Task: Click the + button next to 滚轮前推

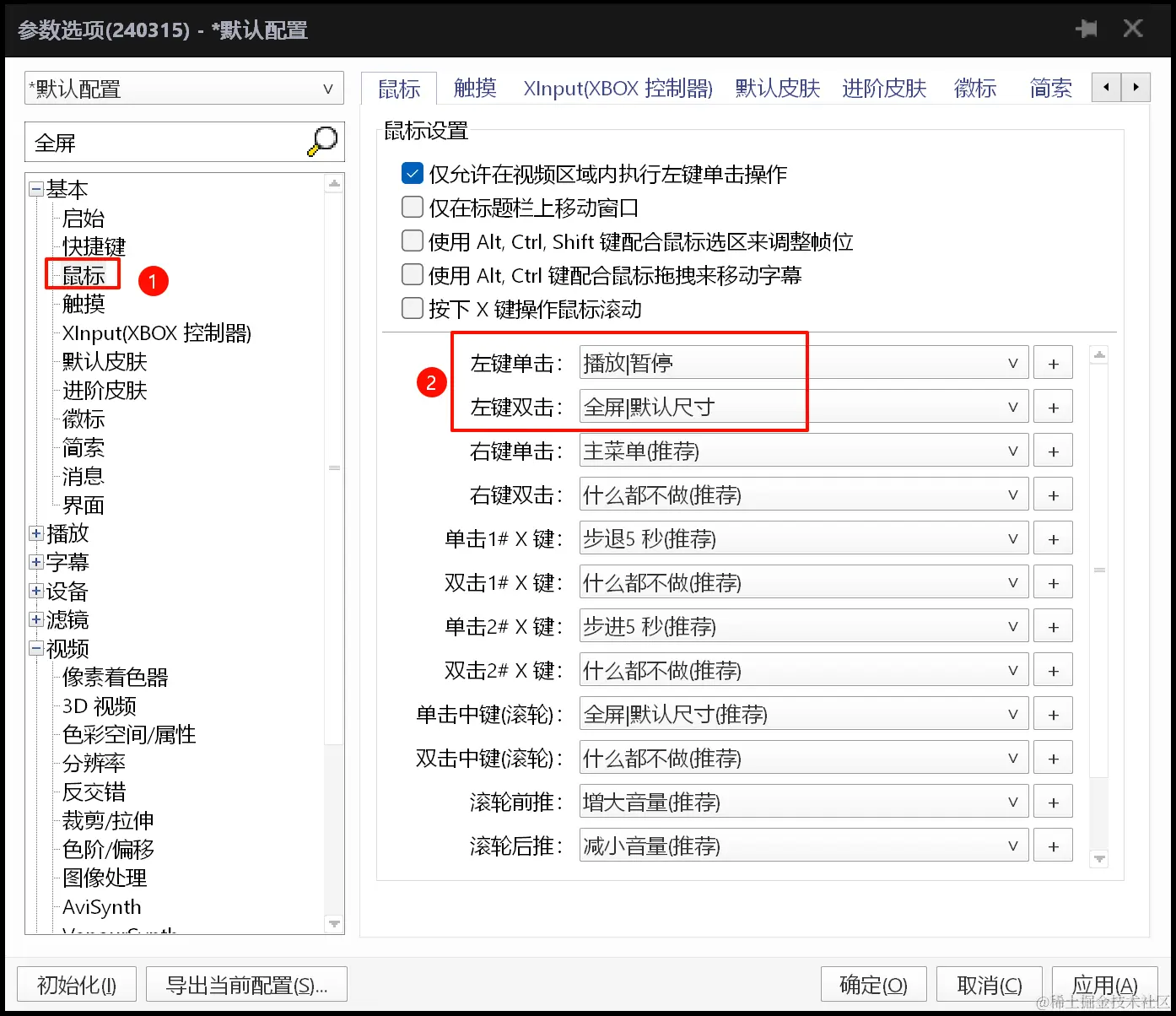Action: click(1053, 801)
